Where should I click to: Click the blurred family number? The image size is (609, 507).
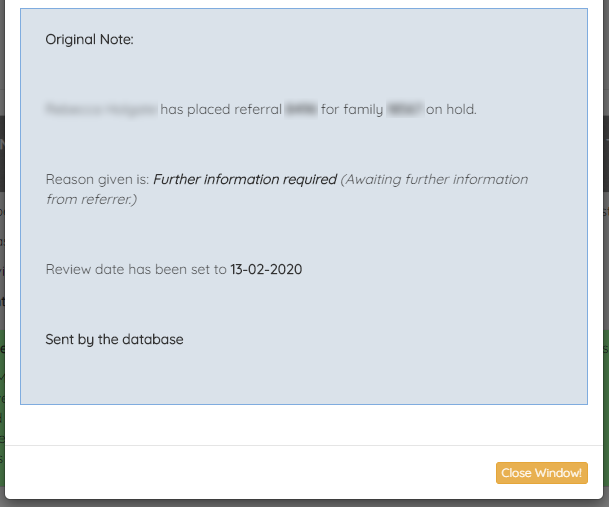coord(404,109)
